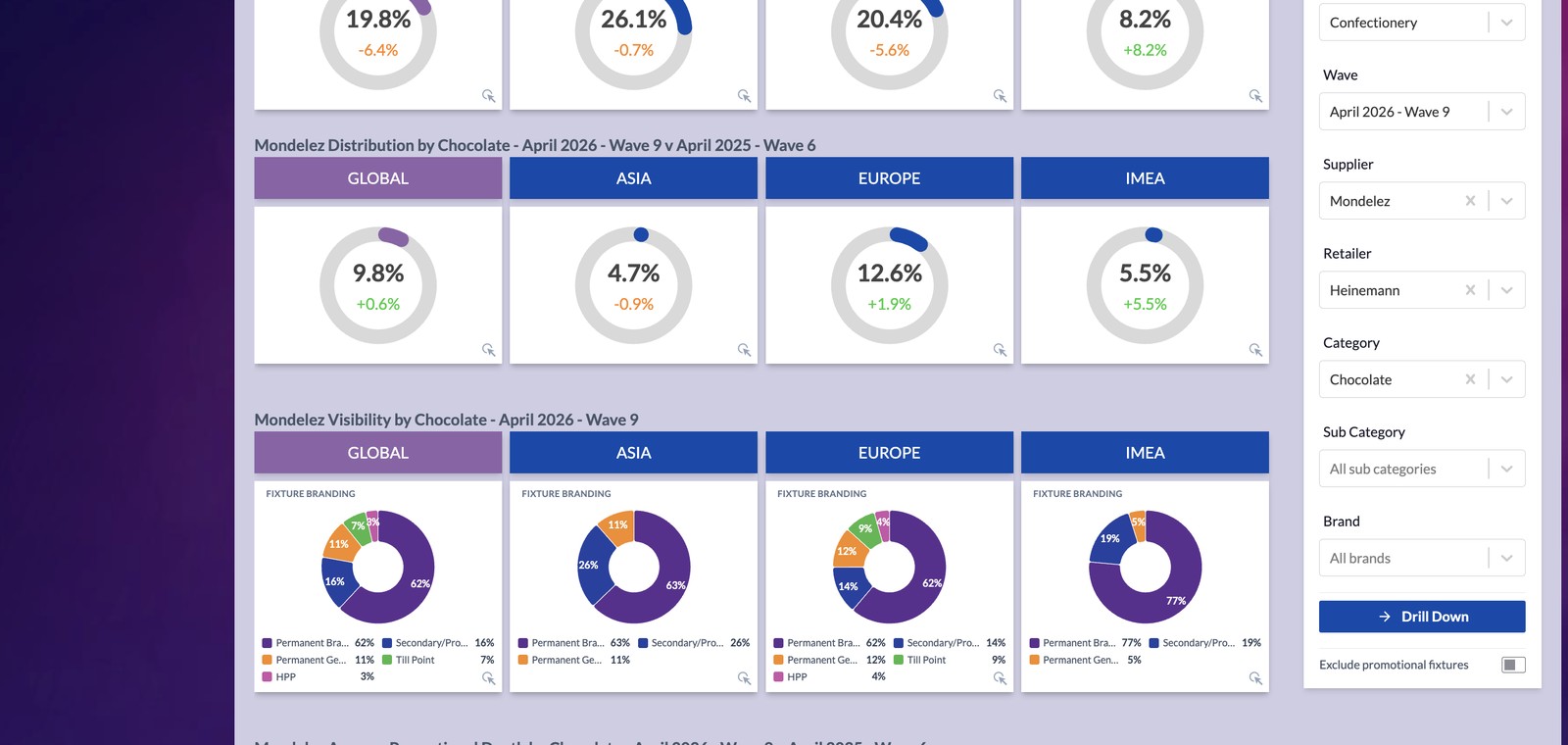This screenshot has width=1568, height=745.
Task: Click green Till Point legend swatch in Global chart
Action: [x=387, y=660]
